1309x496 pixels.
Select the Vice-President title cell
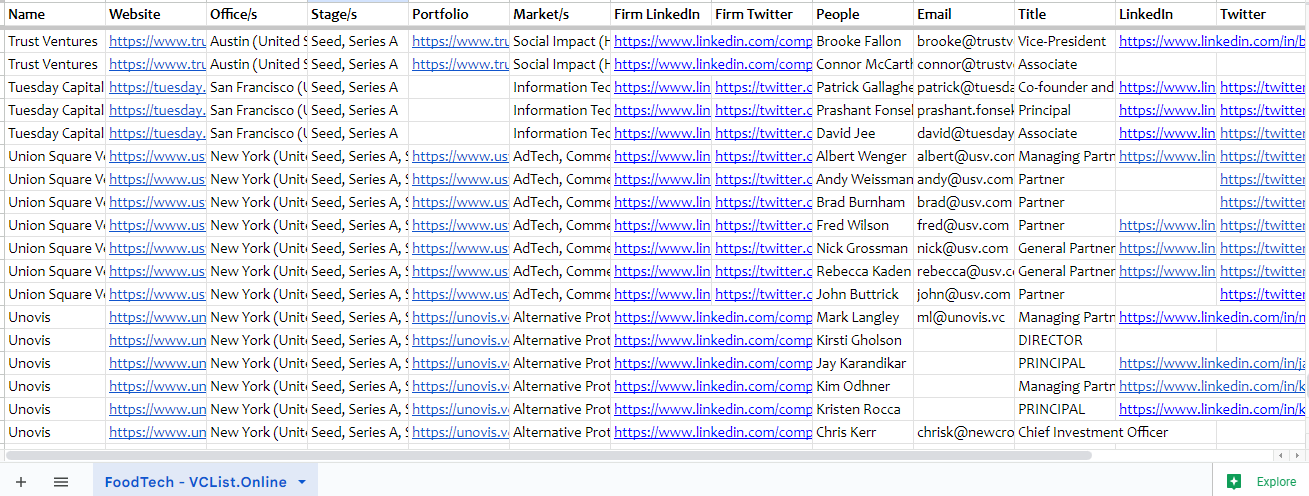point(1065,41)
